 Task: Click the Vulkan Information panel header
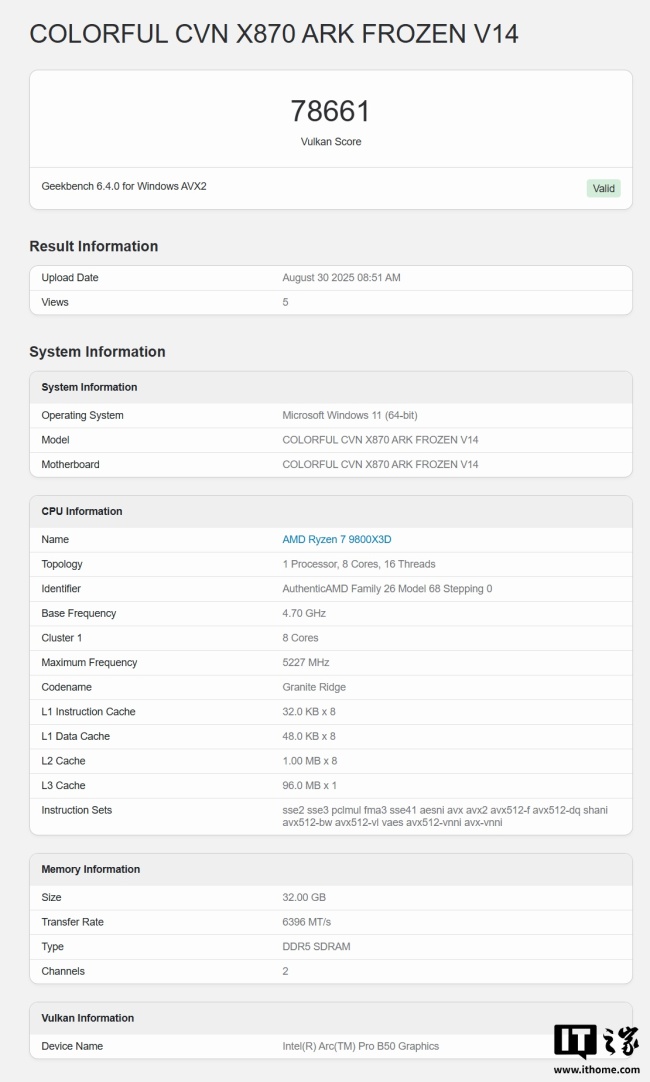[x=90, y=1017]
